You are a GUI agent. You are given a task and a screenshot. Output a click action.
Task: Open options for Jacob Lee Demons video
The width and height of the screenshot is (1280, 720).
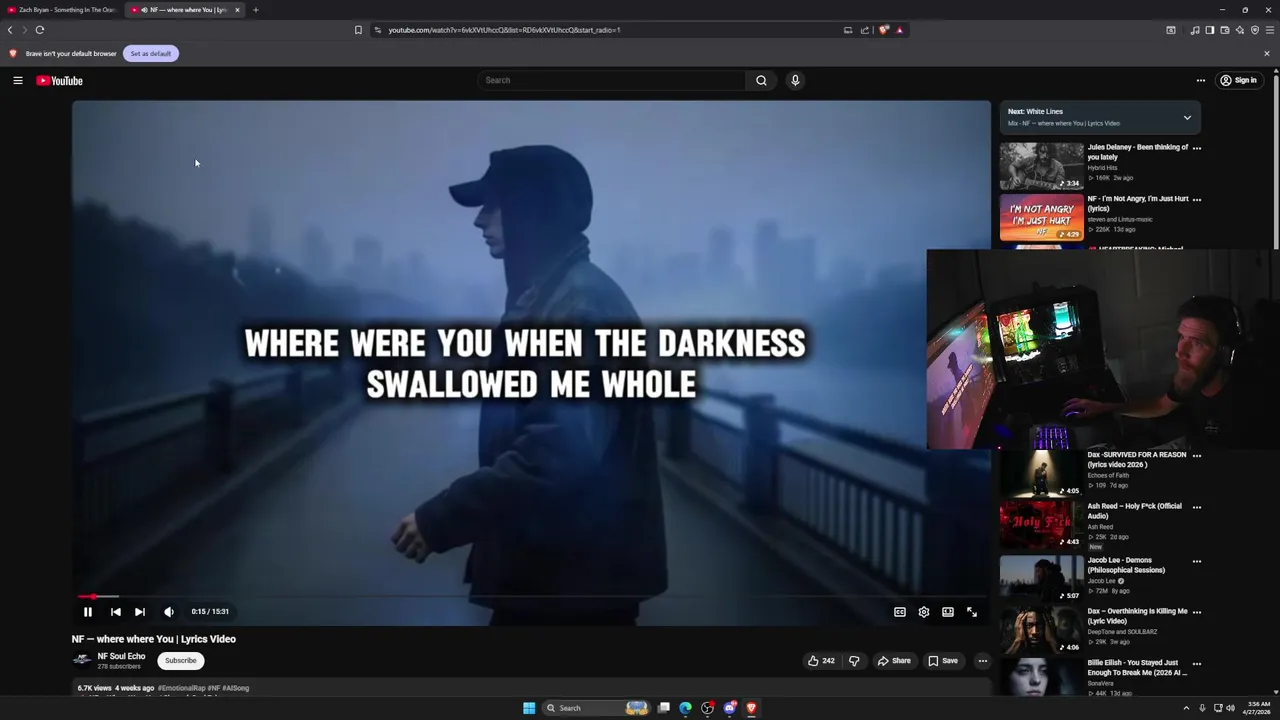click(x=1197, y=561)
